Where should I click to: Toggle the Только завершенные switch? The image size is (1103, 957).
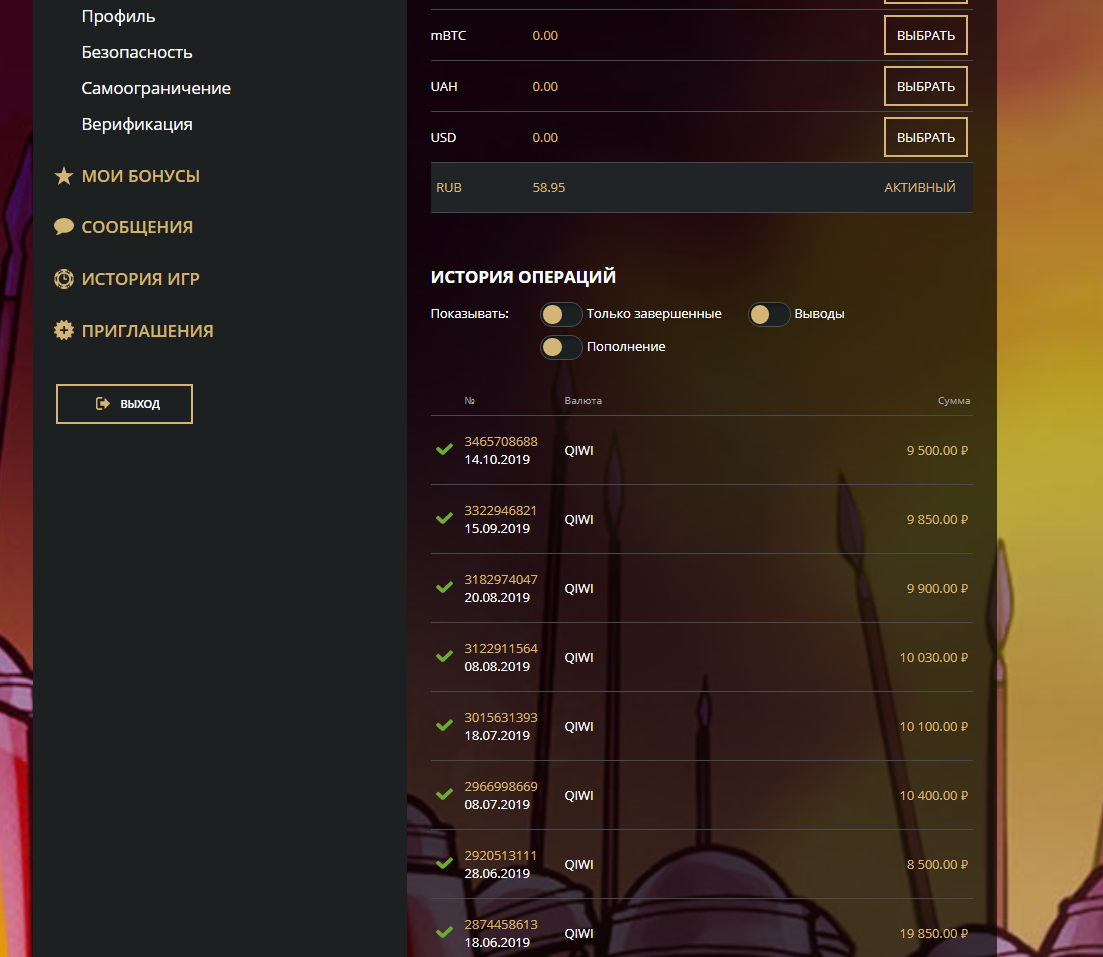pos(561,314)
